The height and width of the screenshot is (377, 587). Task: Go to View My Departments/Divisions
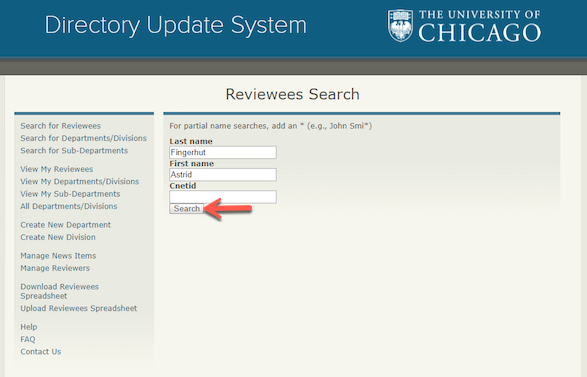point(80,182)
